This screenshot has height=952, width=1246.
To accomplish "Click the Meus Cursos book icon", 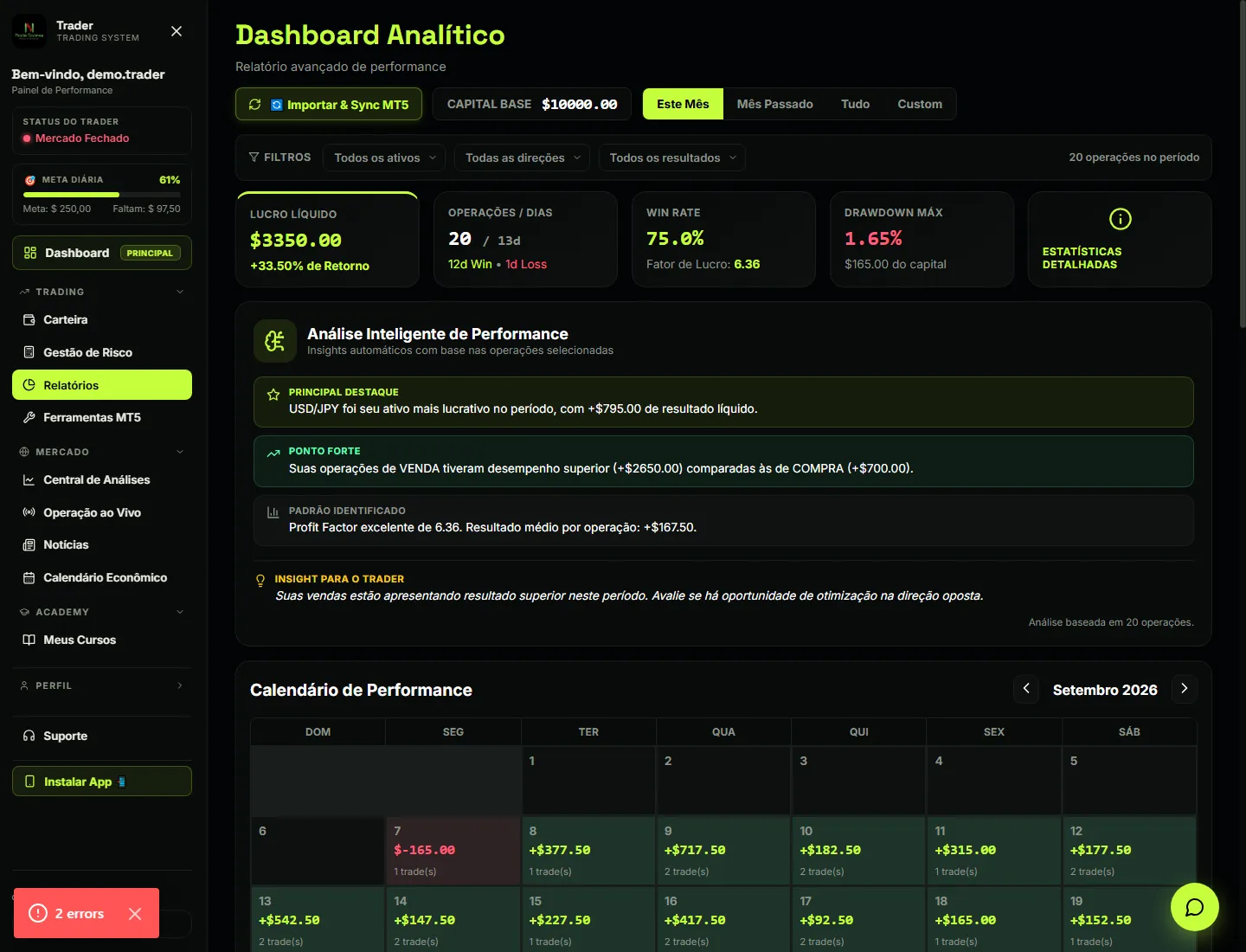I will click(x=29, y=640).
